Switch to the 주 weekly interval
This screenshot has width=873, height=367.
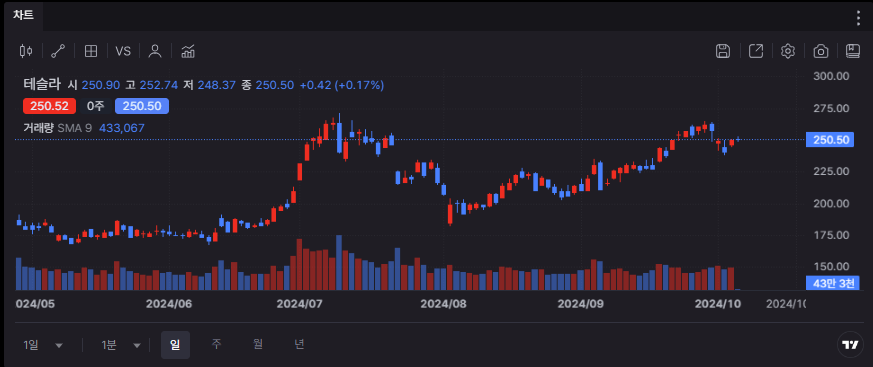tap(217, 344)
